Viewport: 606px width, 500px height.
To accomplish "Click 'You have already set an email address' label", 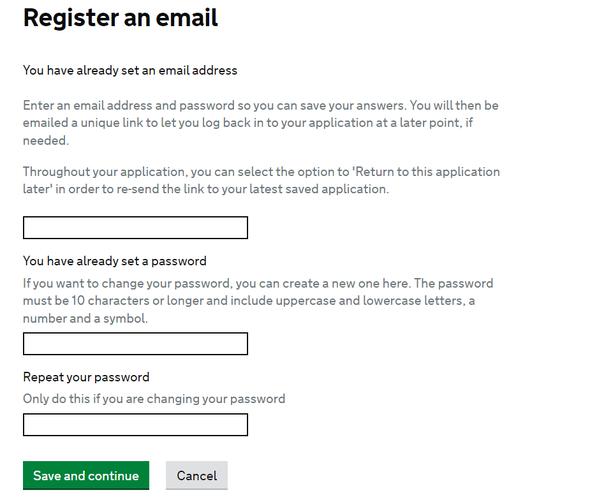I will point(130,70).
